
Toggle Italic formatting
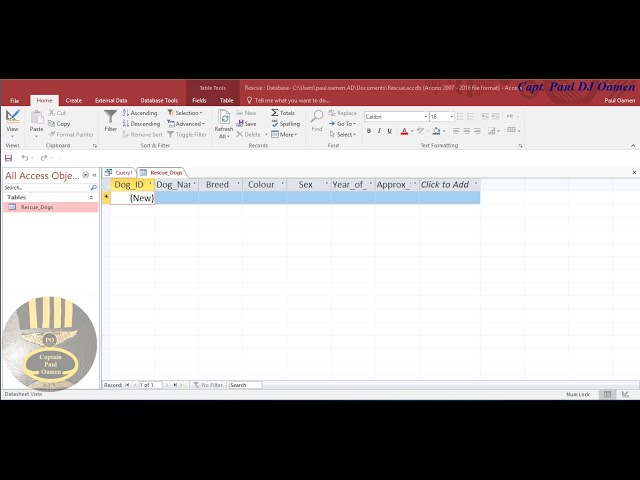(379, 131)
